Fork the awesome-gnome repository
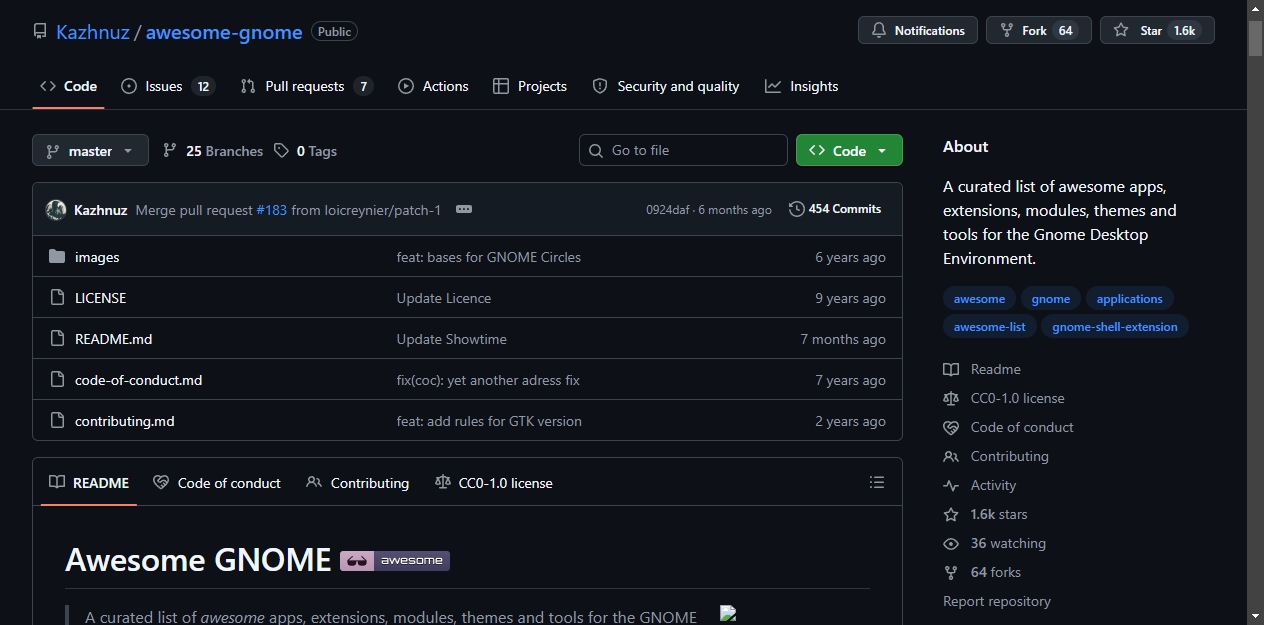 pos(1038,31)
